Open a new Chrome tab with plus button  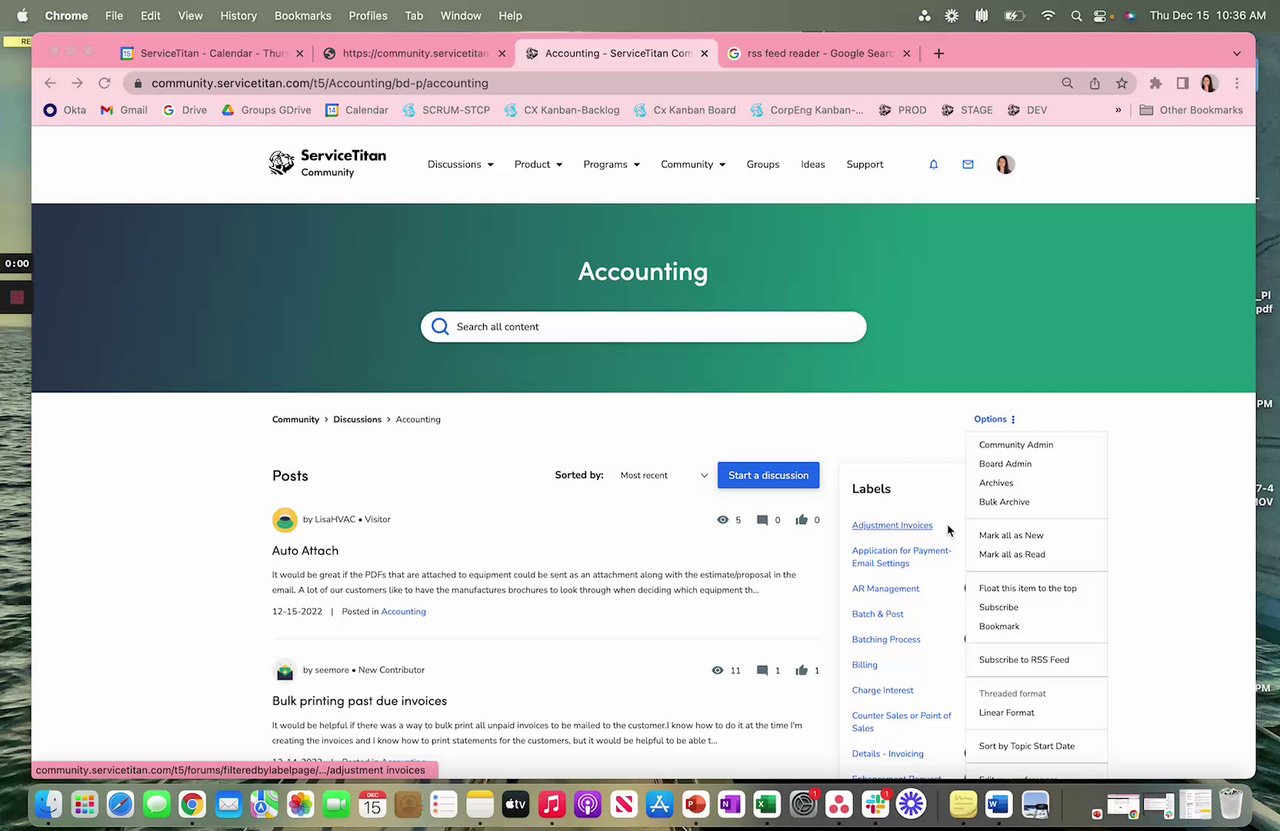click(938, 53)
